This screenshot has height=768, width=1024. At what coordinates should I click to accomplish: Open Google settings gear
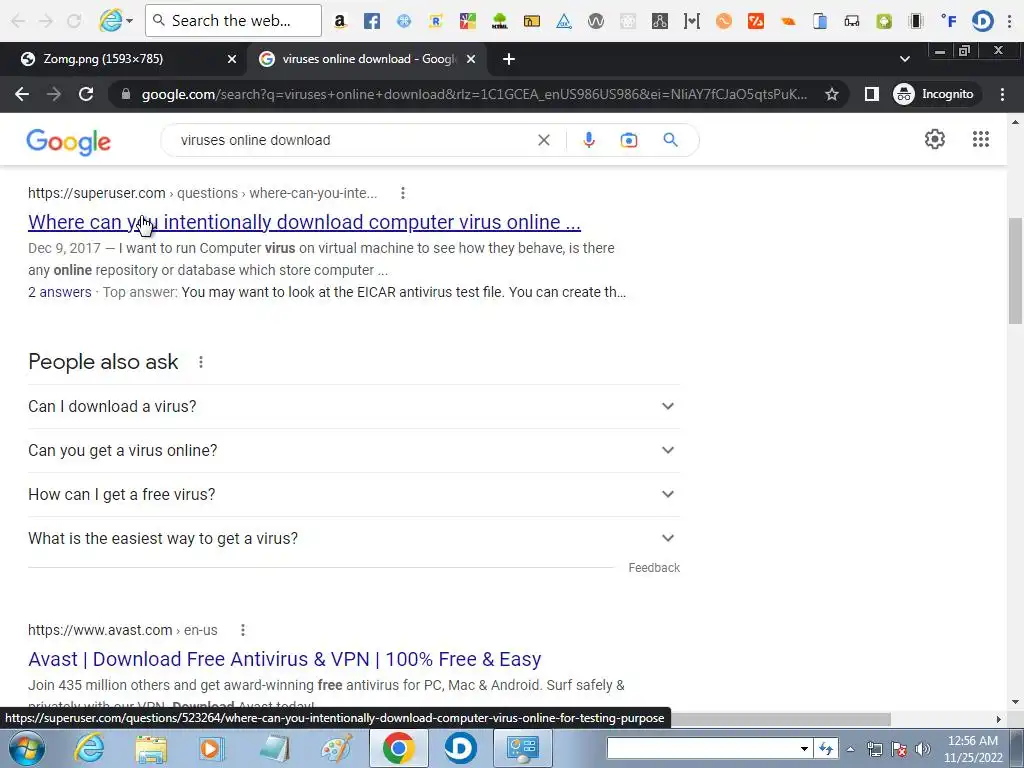pos(935,139)
